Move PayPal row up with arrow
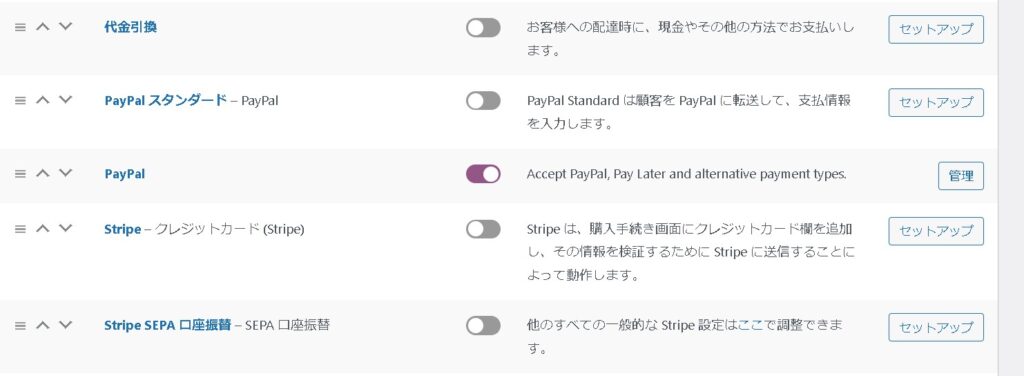 42,173
